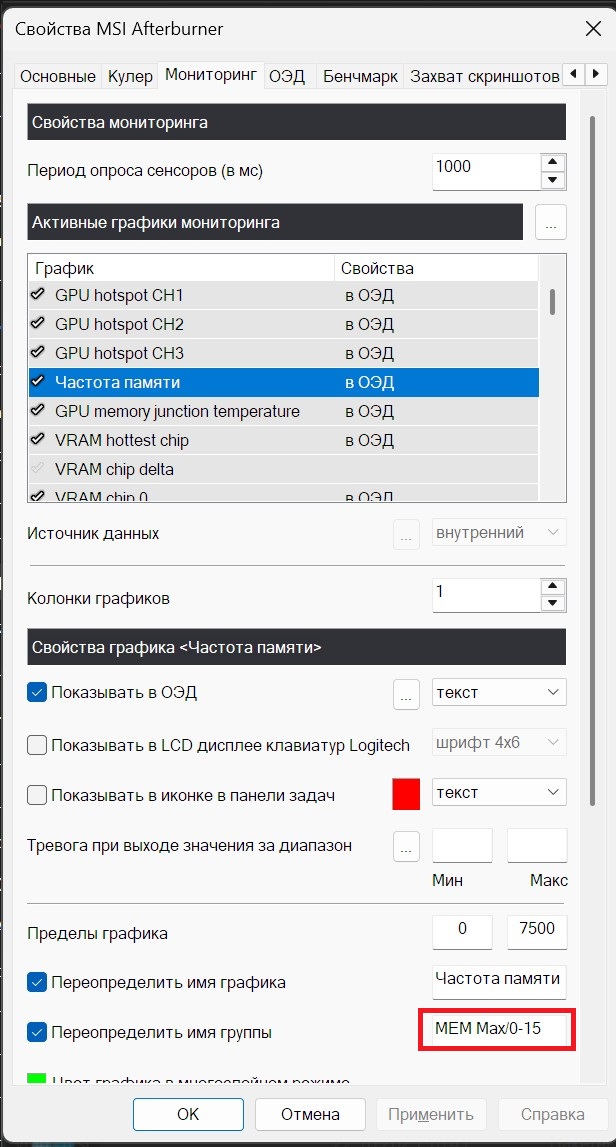Open alarm range settings ellipsis button

(x=407, y=846)
